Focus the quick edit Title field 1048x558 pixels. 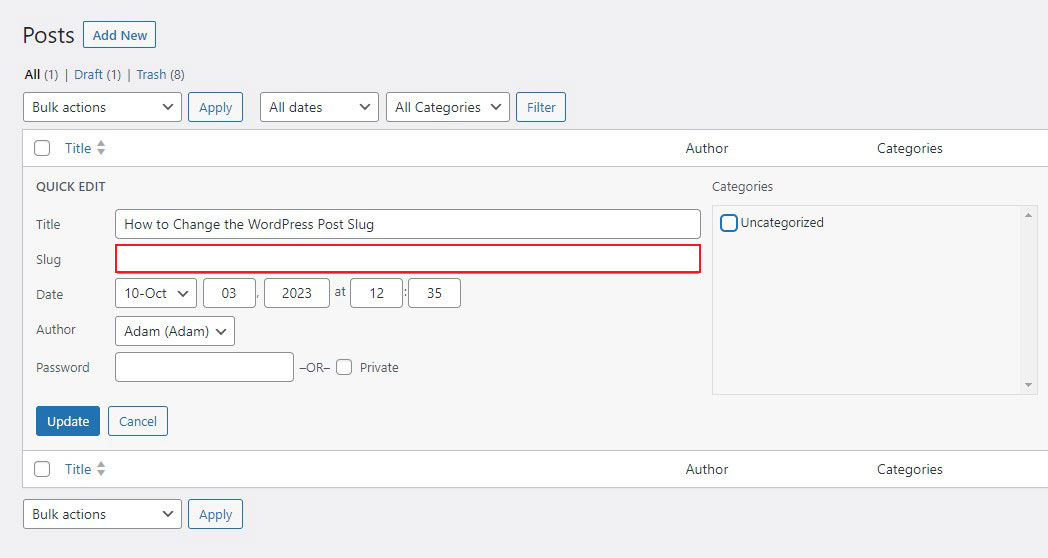click(408, 224)
